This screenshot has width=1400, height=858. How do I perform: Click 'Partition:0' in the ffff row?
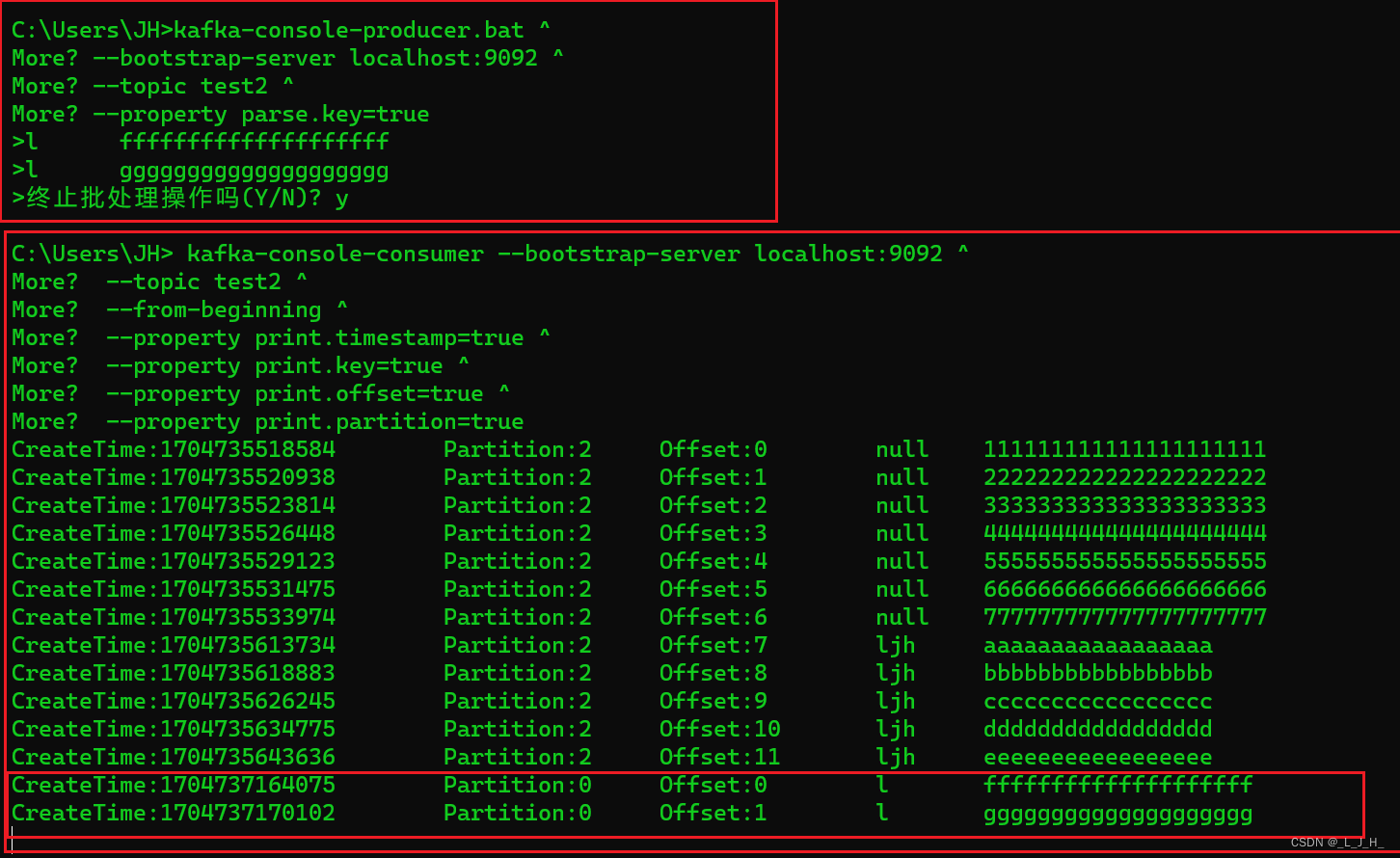[x=518, y=785]
